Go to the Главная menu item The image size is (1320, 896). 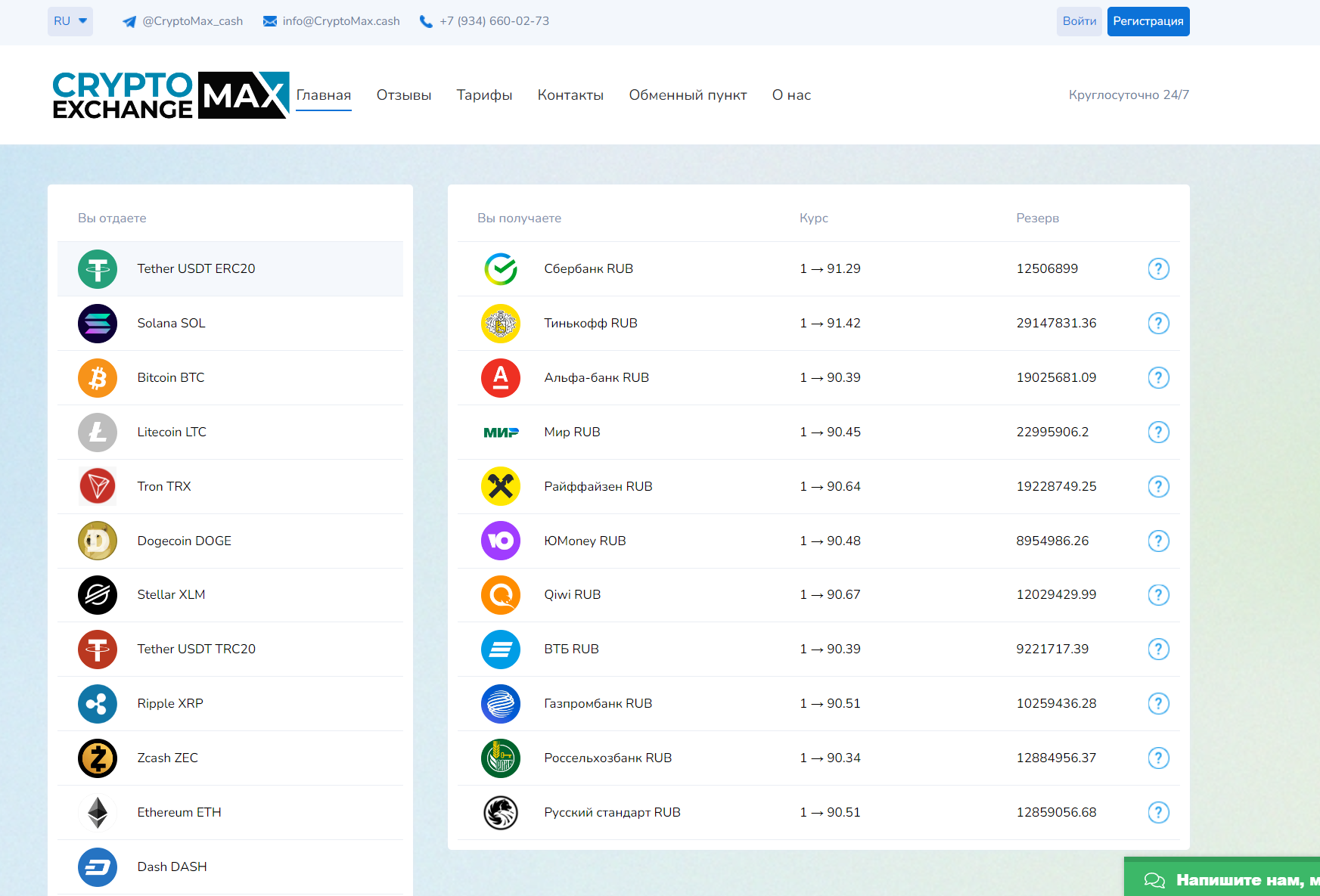click(x=324, y=95)
